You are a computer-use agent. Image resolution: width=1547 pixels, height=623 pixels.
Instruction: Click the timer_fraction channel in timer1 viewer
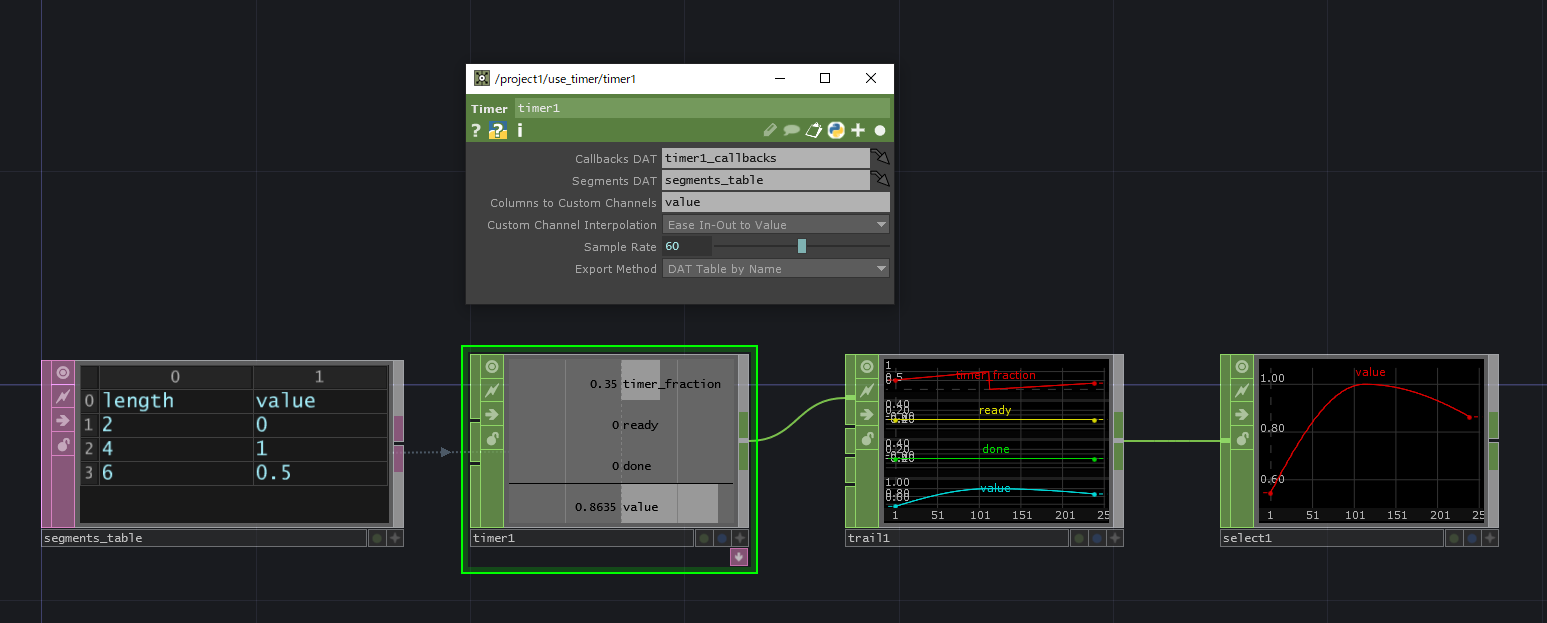[x=621, y=383]
